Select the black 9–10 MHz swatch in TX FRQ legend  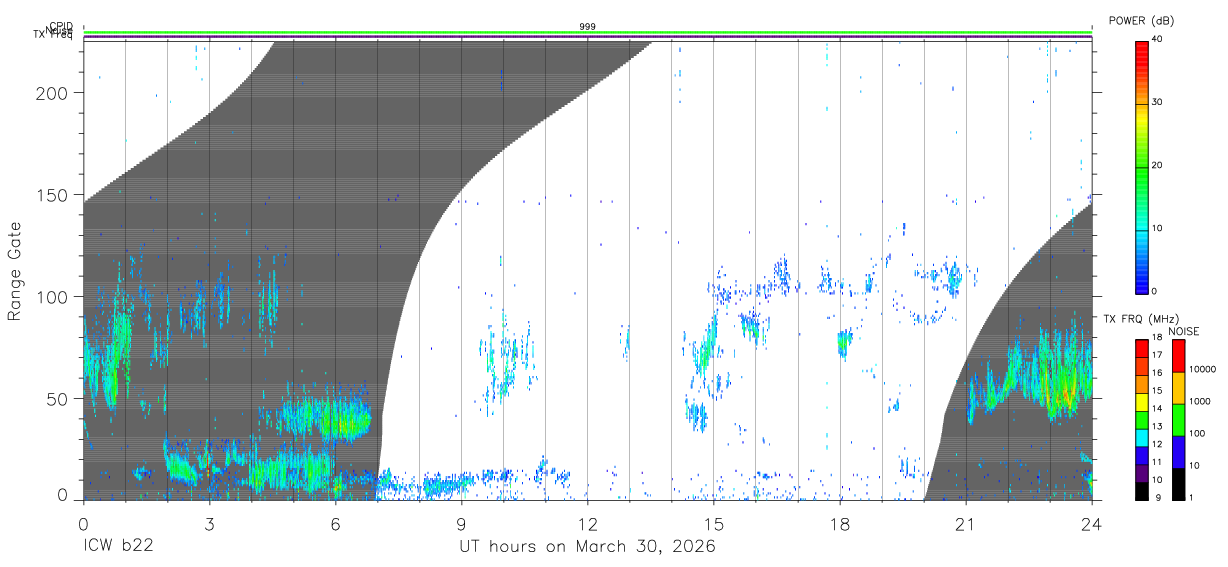click(1140, 490)
